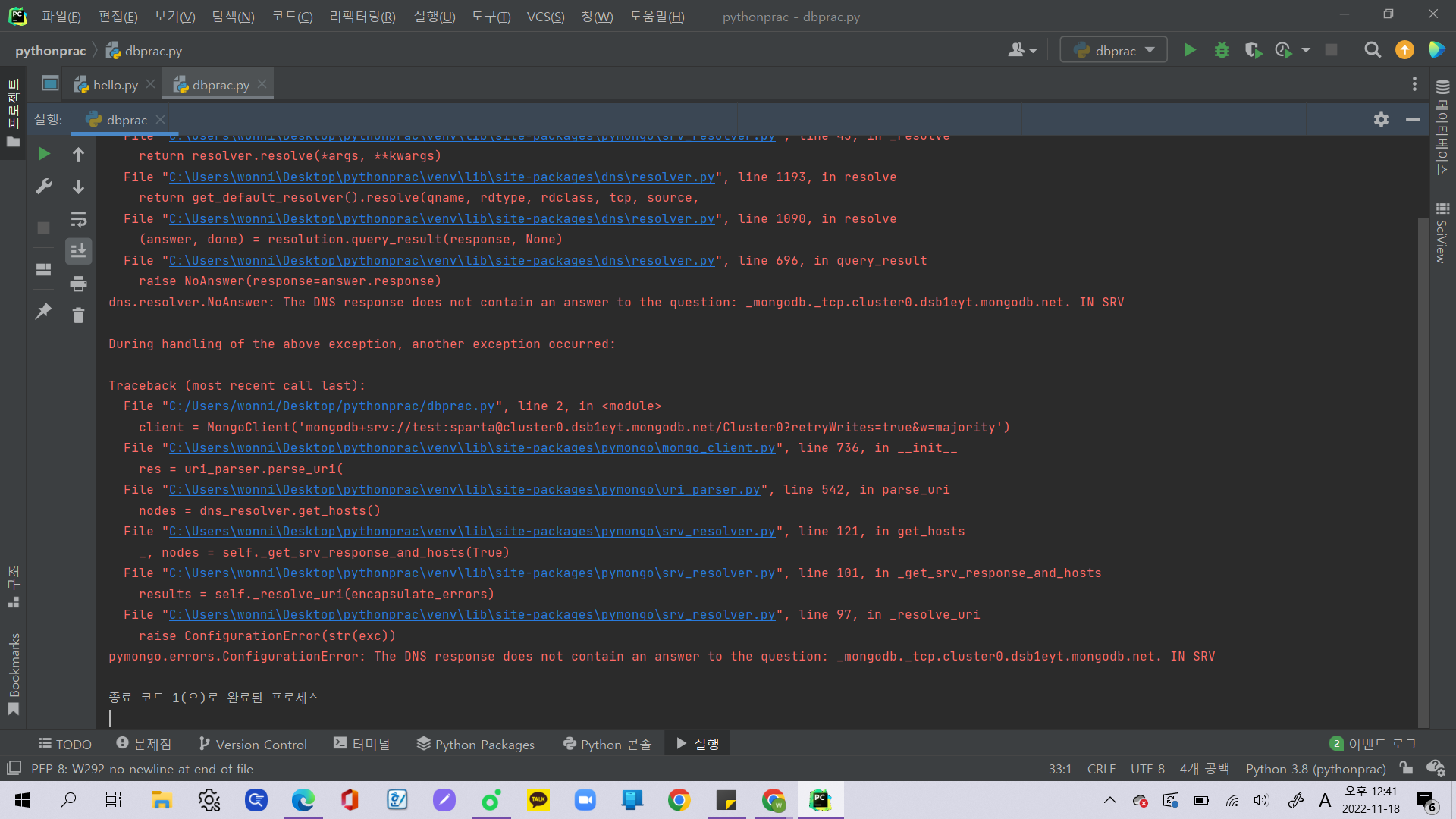Open the 문제점 tool window

pyautogui.click(x=144, y=744)
